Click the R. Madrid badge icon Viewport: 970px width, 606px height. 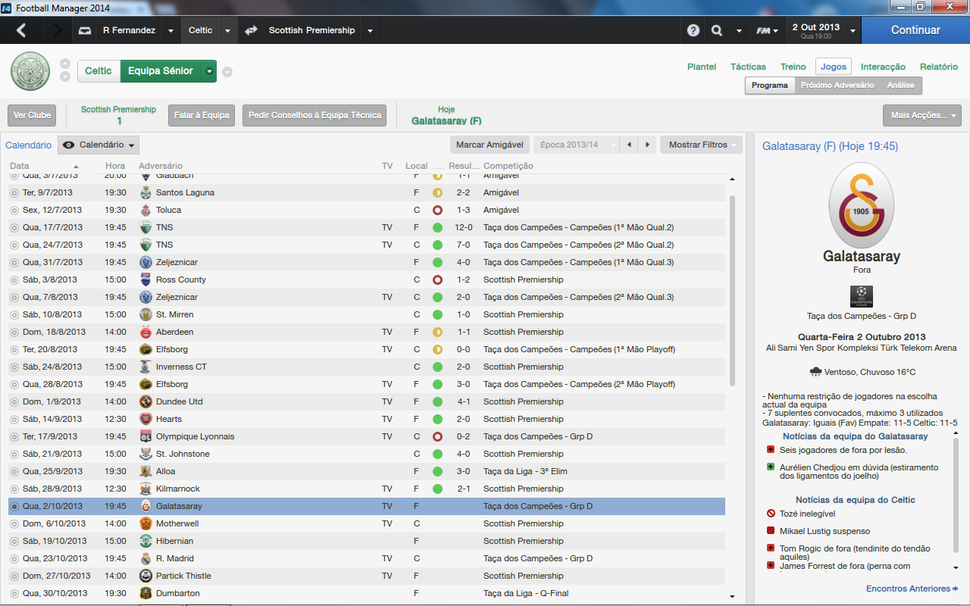[x=145, y=558]
